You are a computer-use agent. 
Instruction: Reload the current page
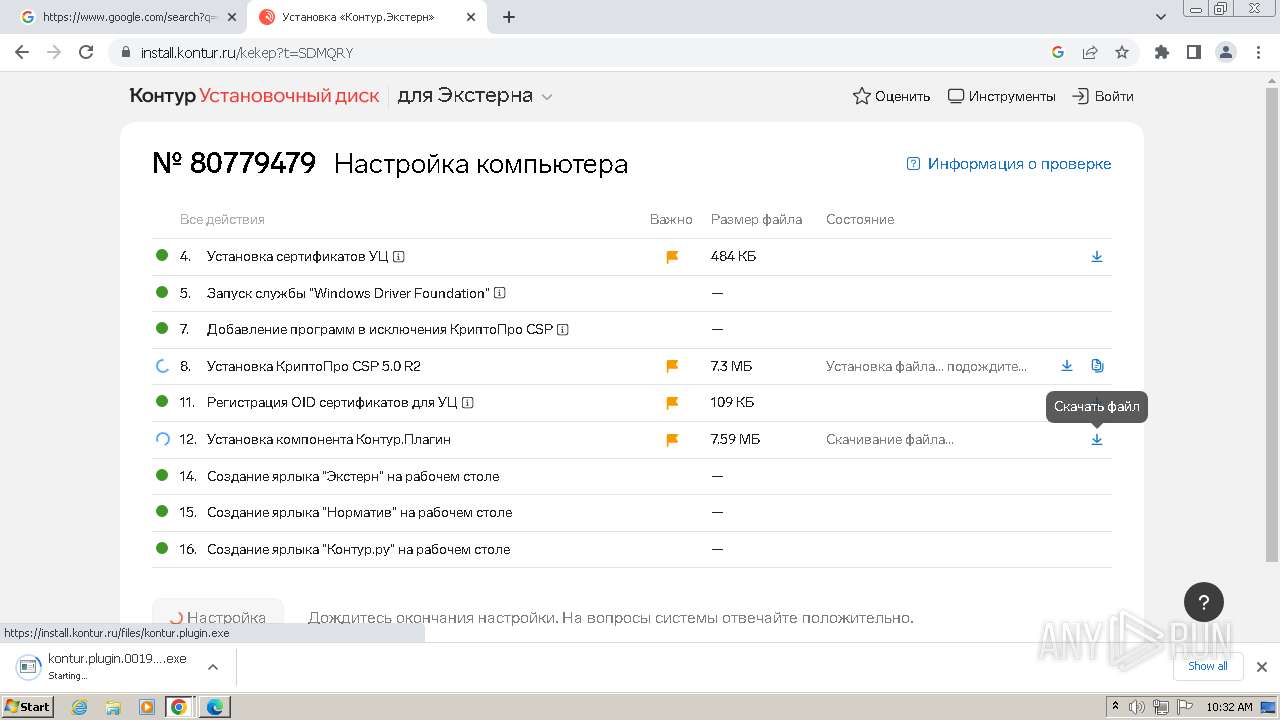click(x=86, y=52)
